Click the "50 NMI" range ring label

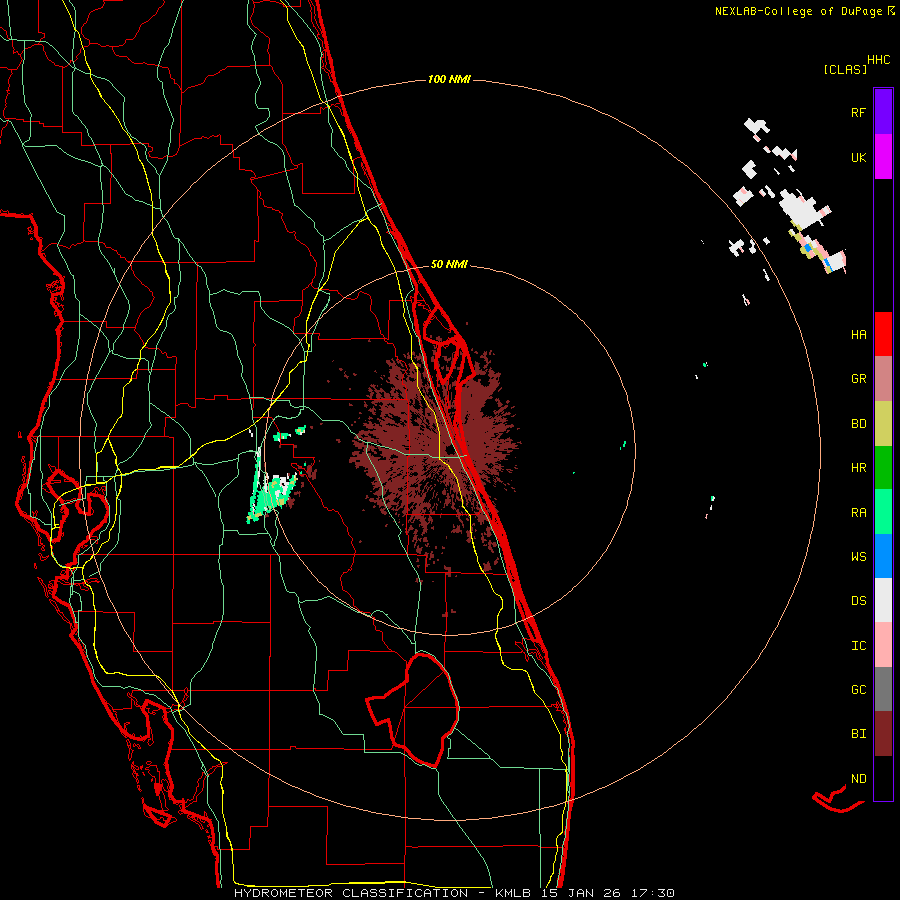[449, 265]
